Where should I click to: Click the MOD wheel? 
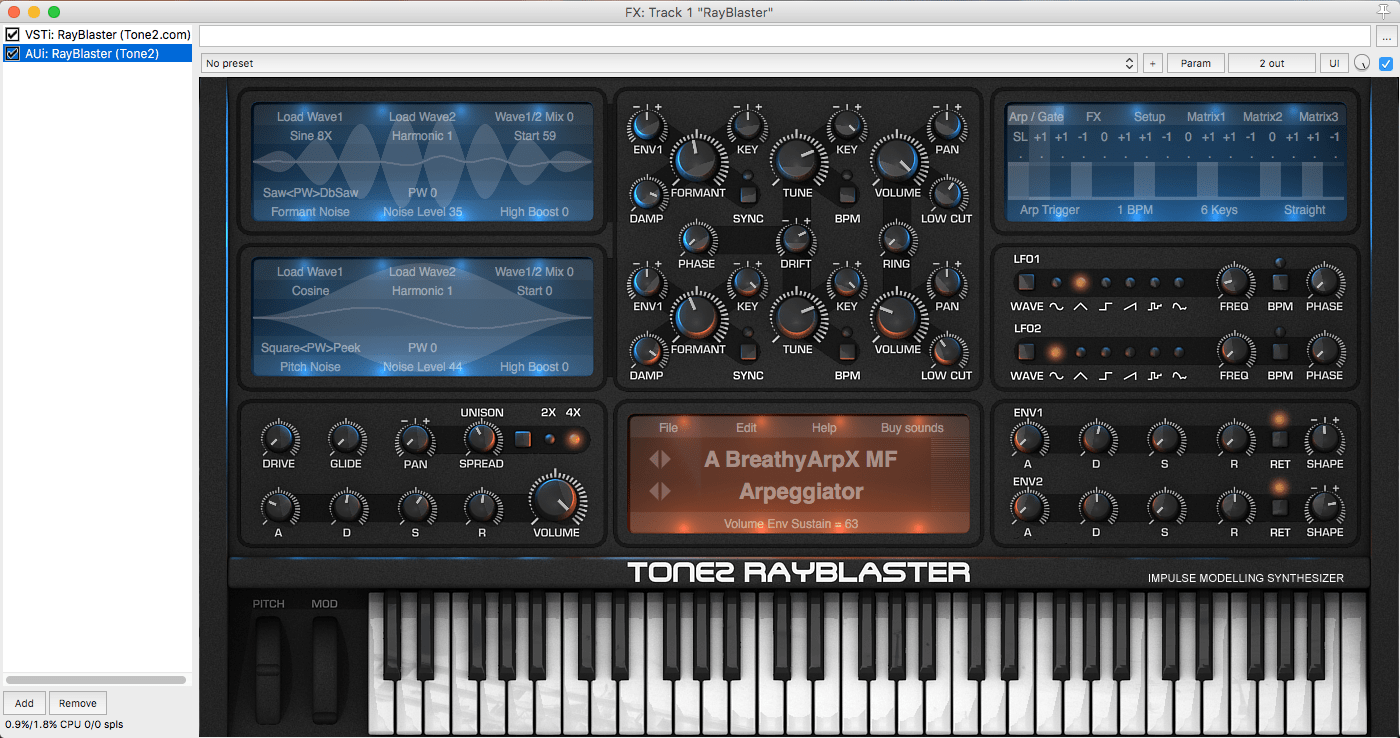pos(325,669)
